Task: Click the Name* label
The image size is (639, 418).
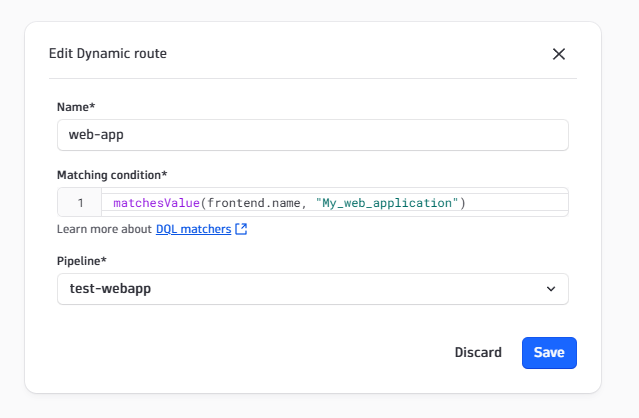Action: pos(76,107)
